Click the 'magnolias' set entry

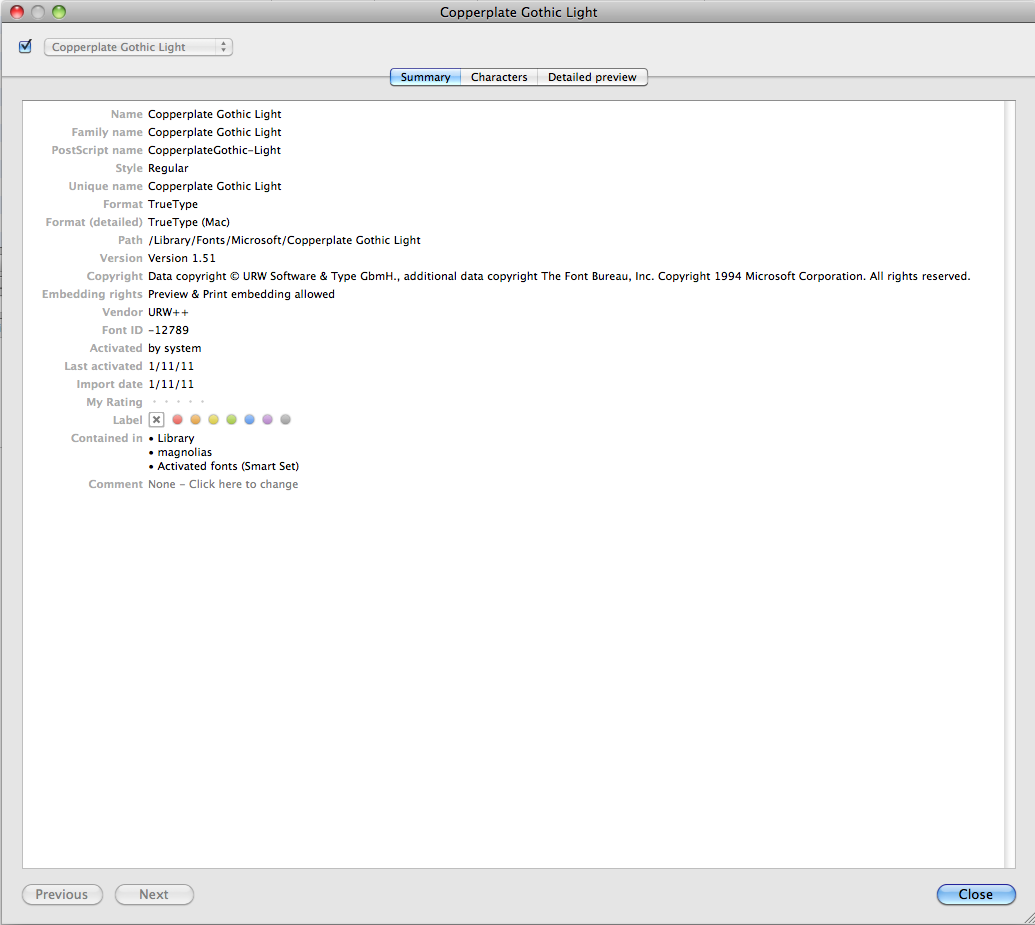(185, 452)
